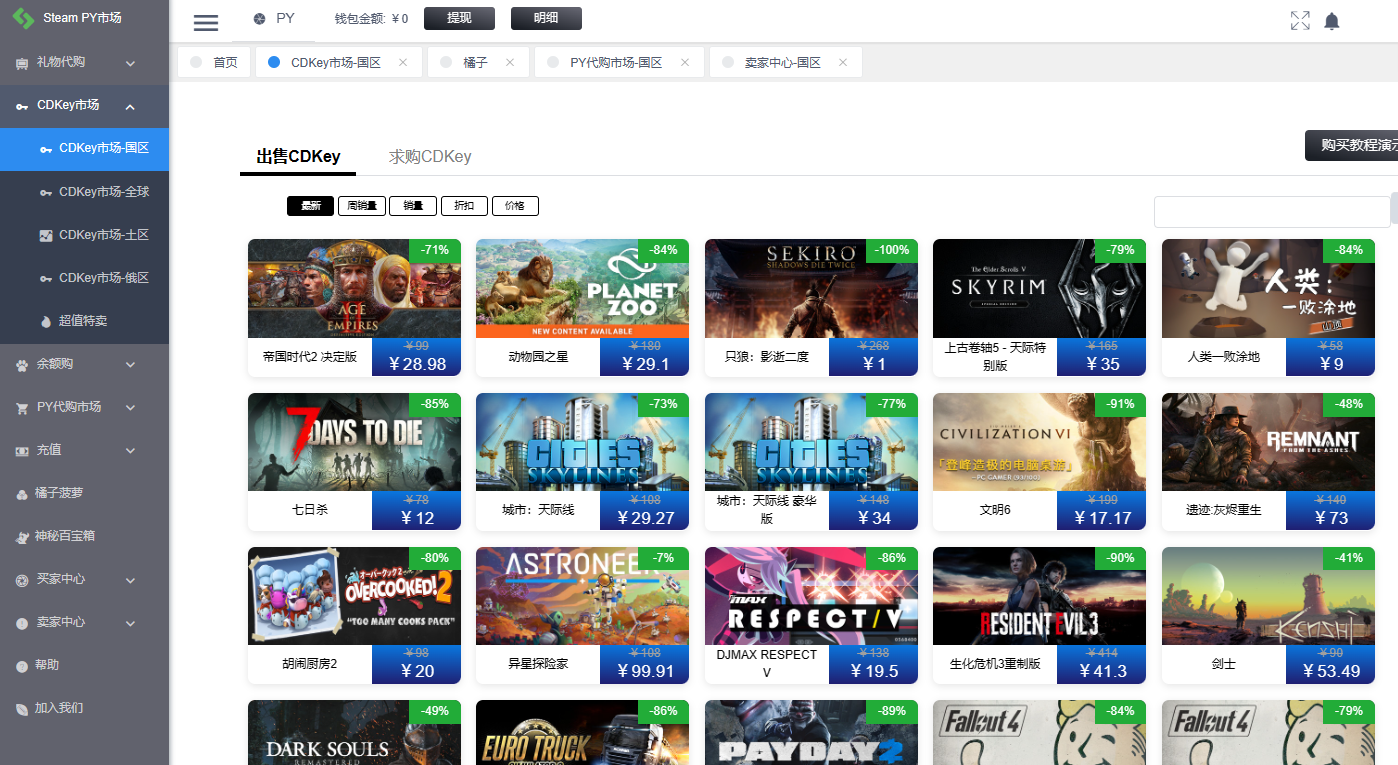Click the PY代购市场 cart icon

tap(22, 408)
